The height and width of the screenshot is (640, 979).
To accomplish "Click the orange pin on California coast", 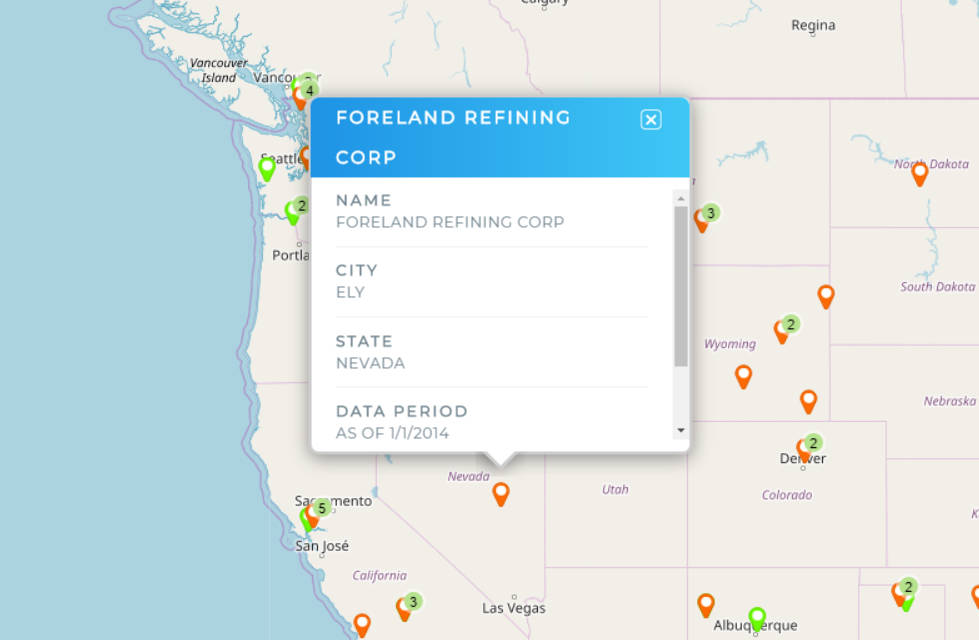I will pos(362,625).
